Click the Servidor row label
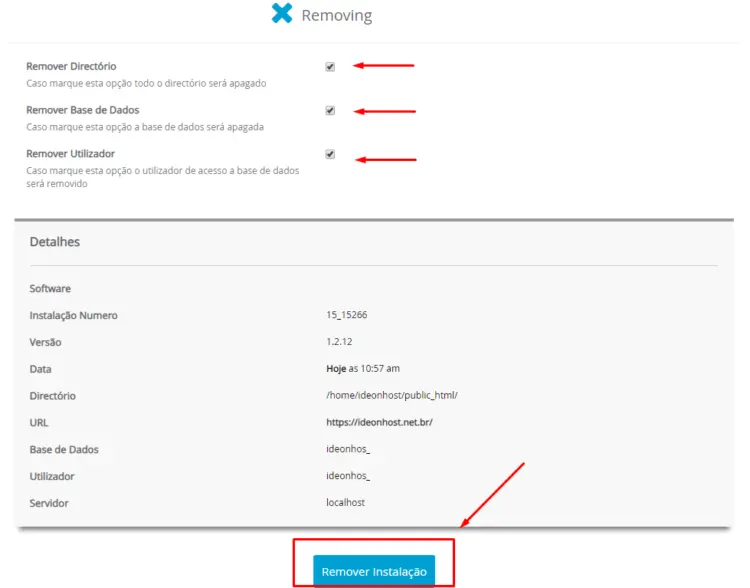This screenshot has width=750, height=588. [x=51, y=503]
